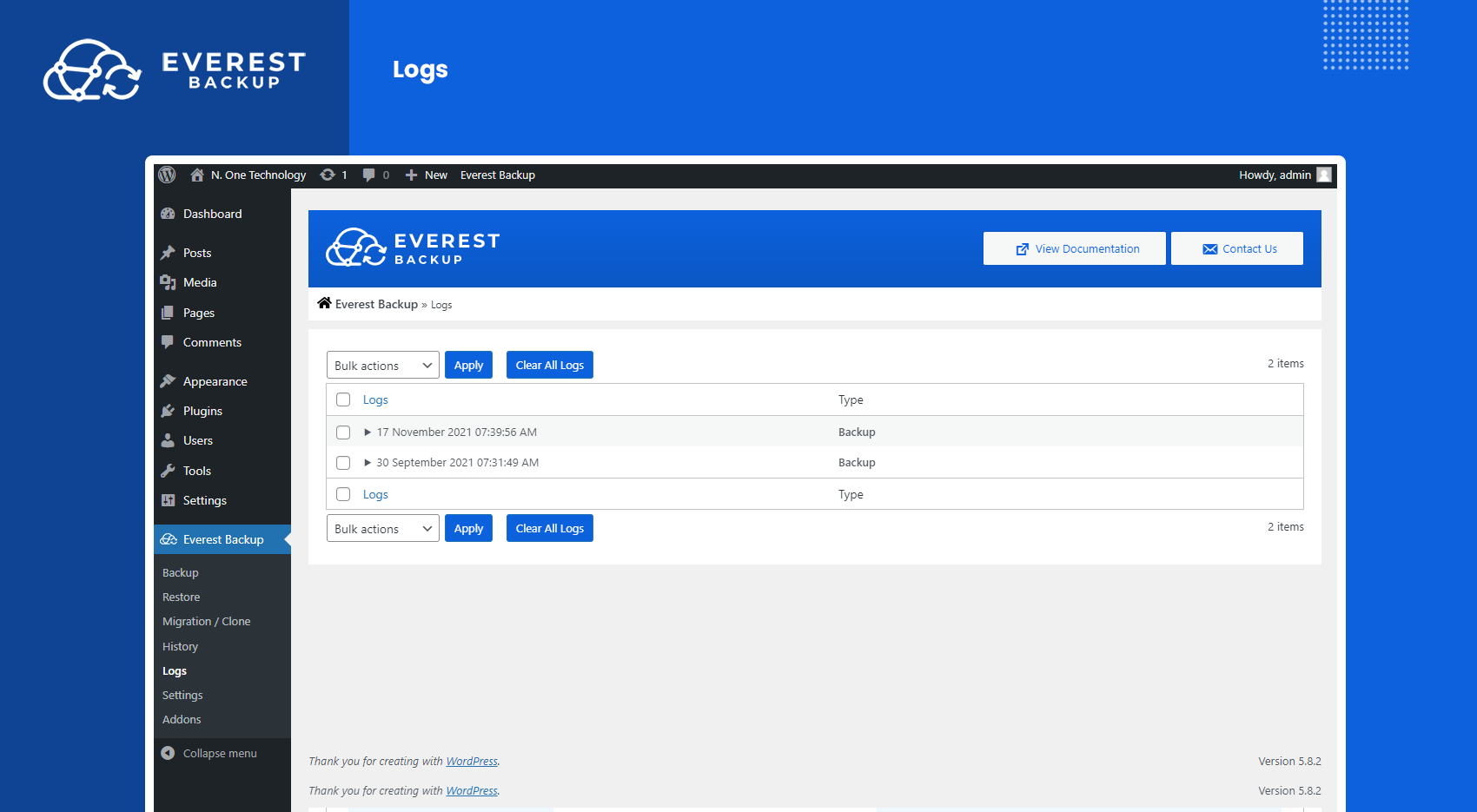
Task: Open the Logs submenu item
Action: 175,670
